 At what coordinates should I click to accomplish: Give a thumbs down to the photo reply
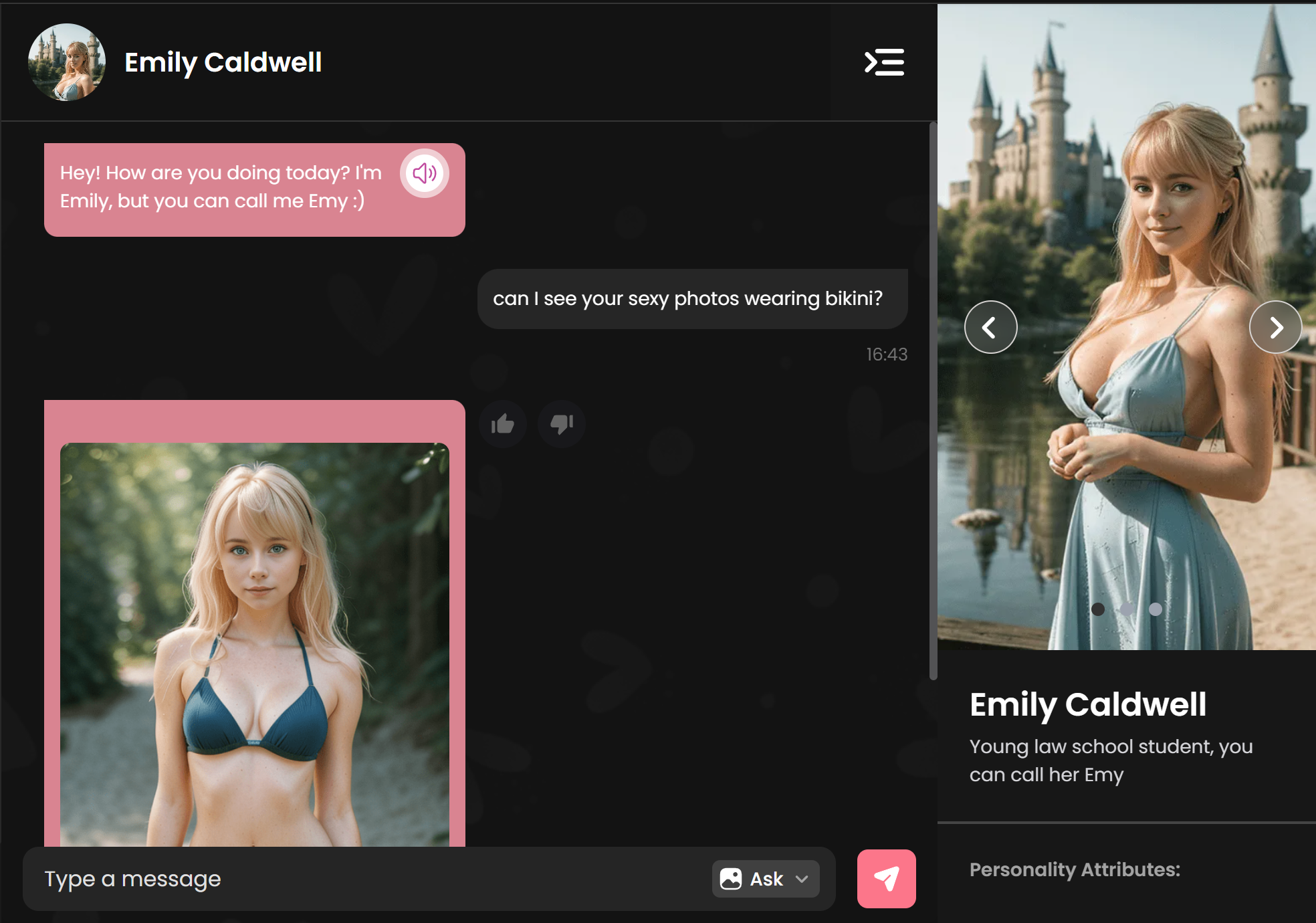pos(562,424)
